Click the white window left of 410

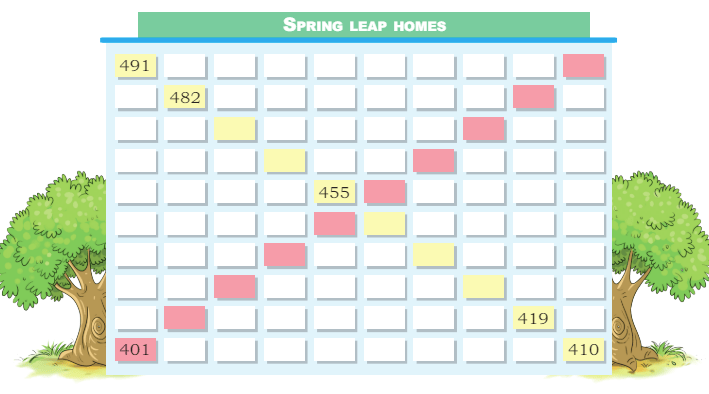(533, 350)
